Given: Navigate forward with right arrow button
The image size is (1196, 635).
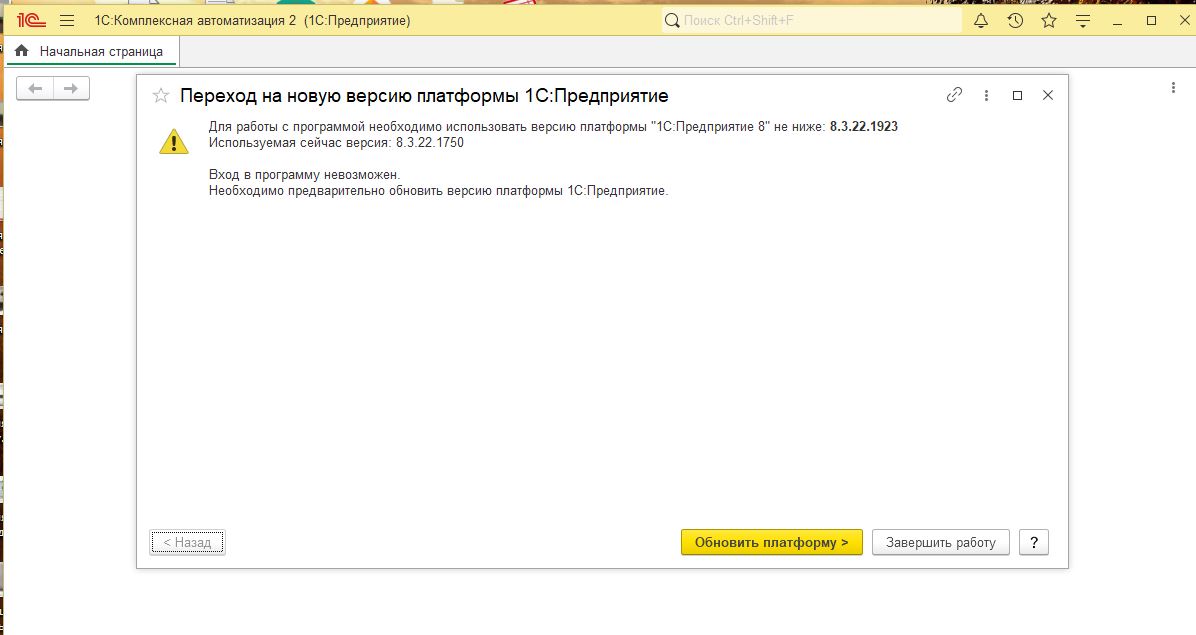Looking at the screenshot, I should click(x=71, y=88).
